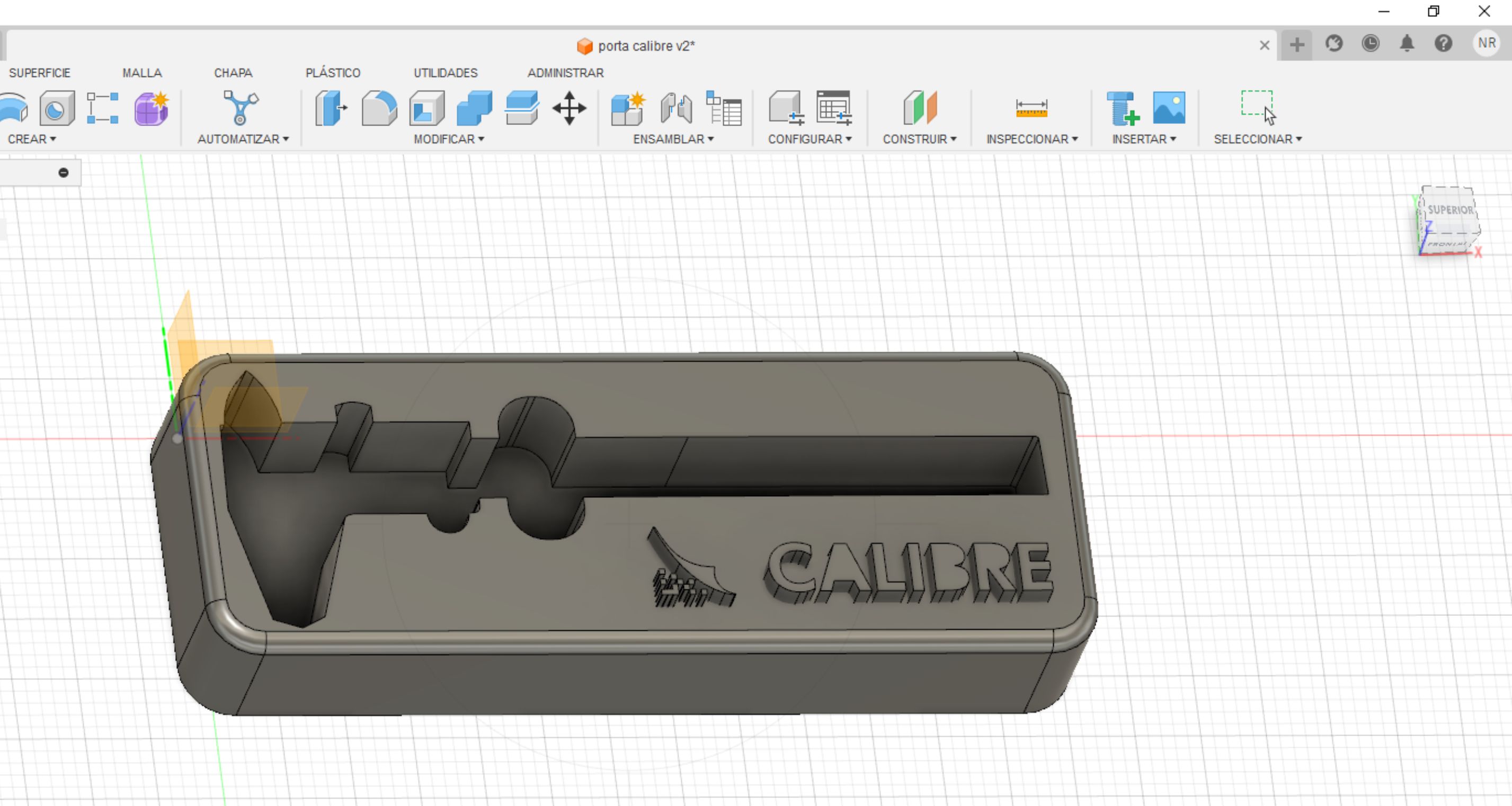This screenshot has height=806, width=1512.
Task: Click the FRONTAL face of the ViewCube
Action: tap(1447, 244)
